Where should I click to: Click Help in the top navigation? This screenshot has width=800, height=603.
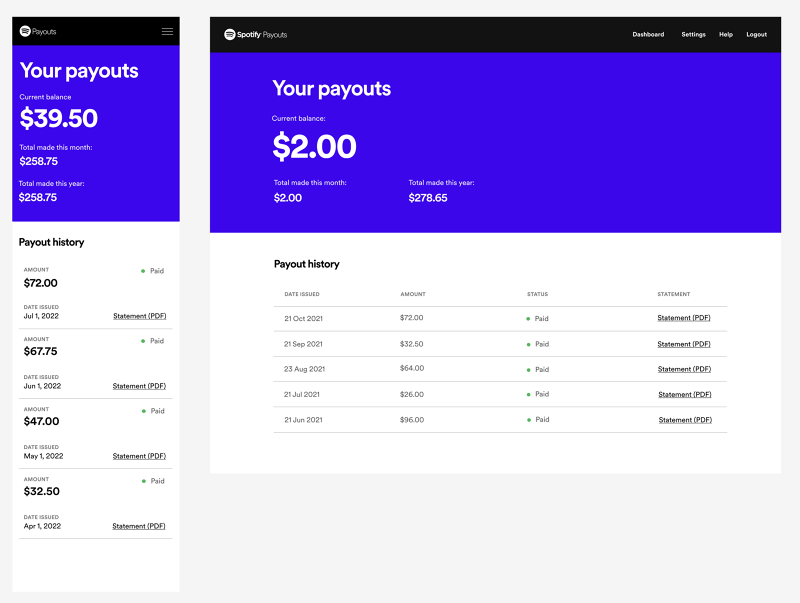[726, 33]
